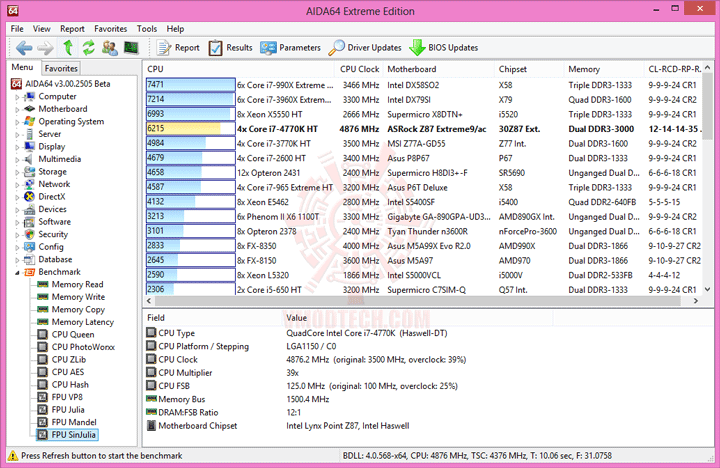This screenshot has height=468, width=720.
Task: Click the results list horizontal scrollbar
Action: 417,301
